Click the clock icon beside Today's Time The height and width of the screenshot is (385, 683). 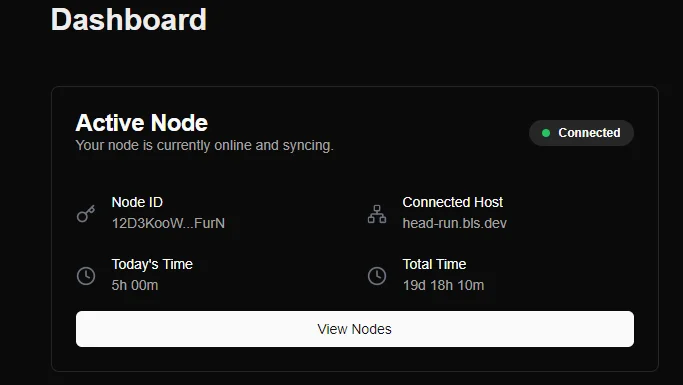[x=86, y=276]
